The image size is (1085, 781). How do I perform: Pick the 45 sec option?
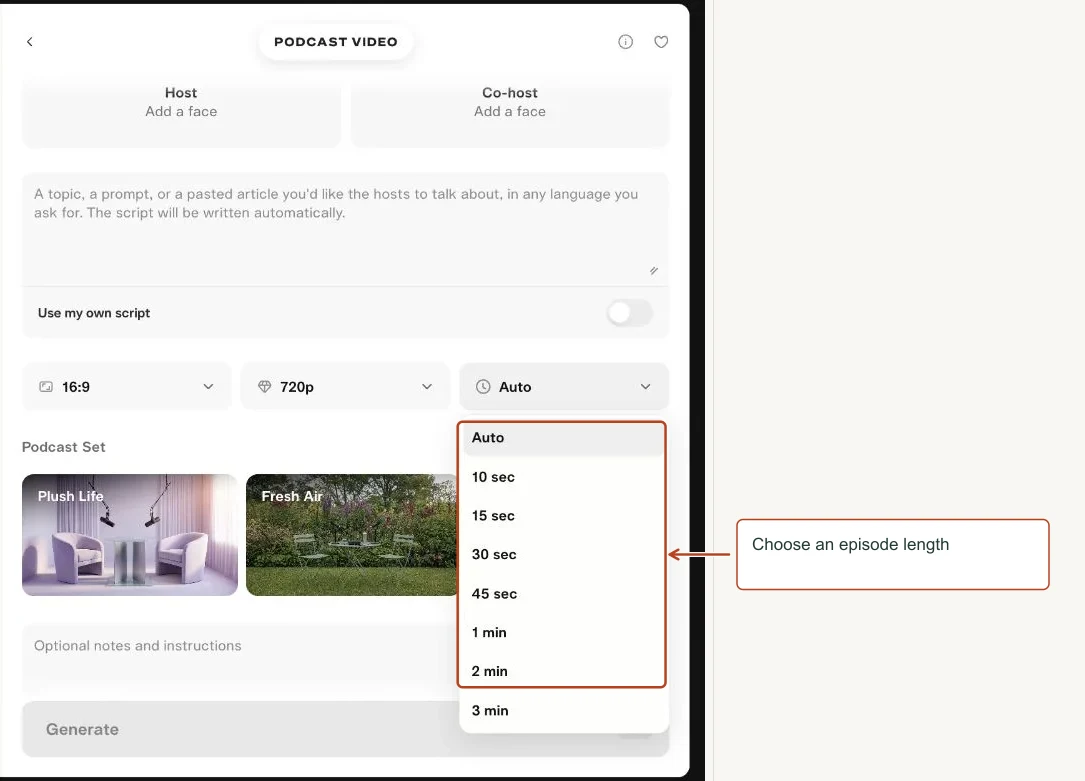(x=563, y=594)
